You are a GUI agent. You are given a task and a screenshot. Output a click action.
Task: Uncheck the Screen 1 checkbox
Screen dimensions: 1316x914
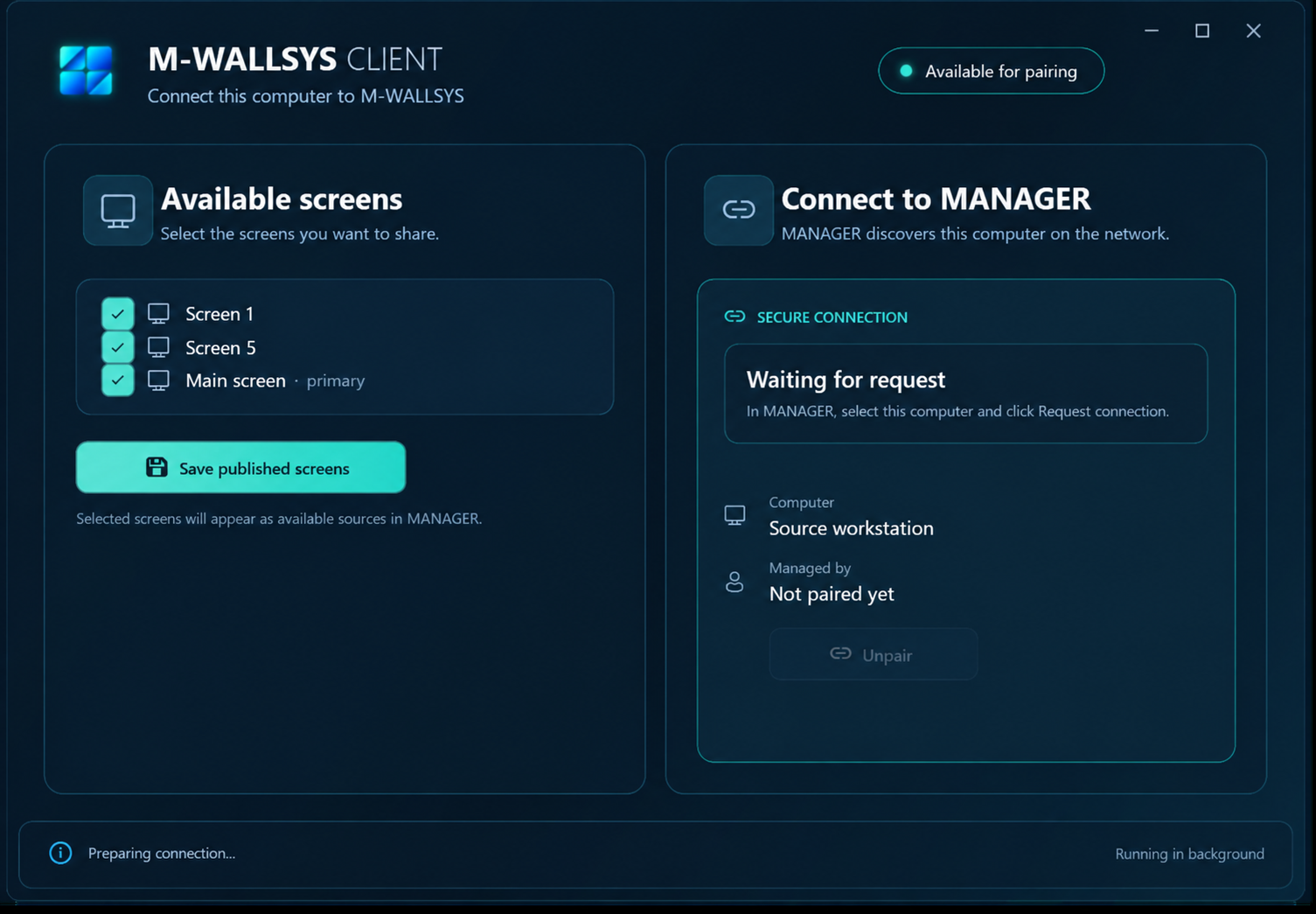[x=118, y=314]
